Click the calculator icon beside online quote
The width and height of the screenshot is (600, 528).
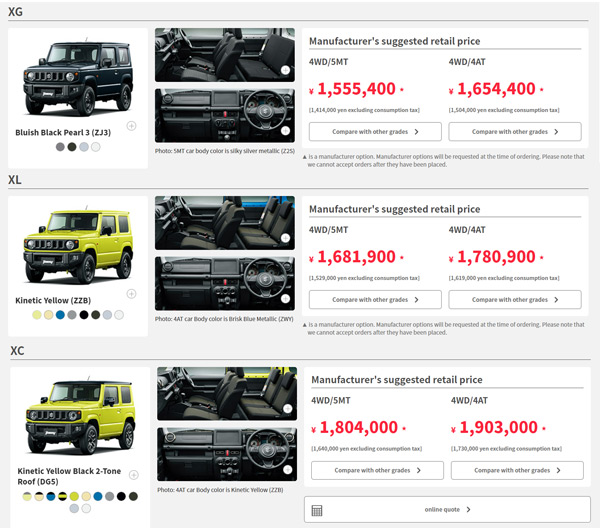[317, 510]
